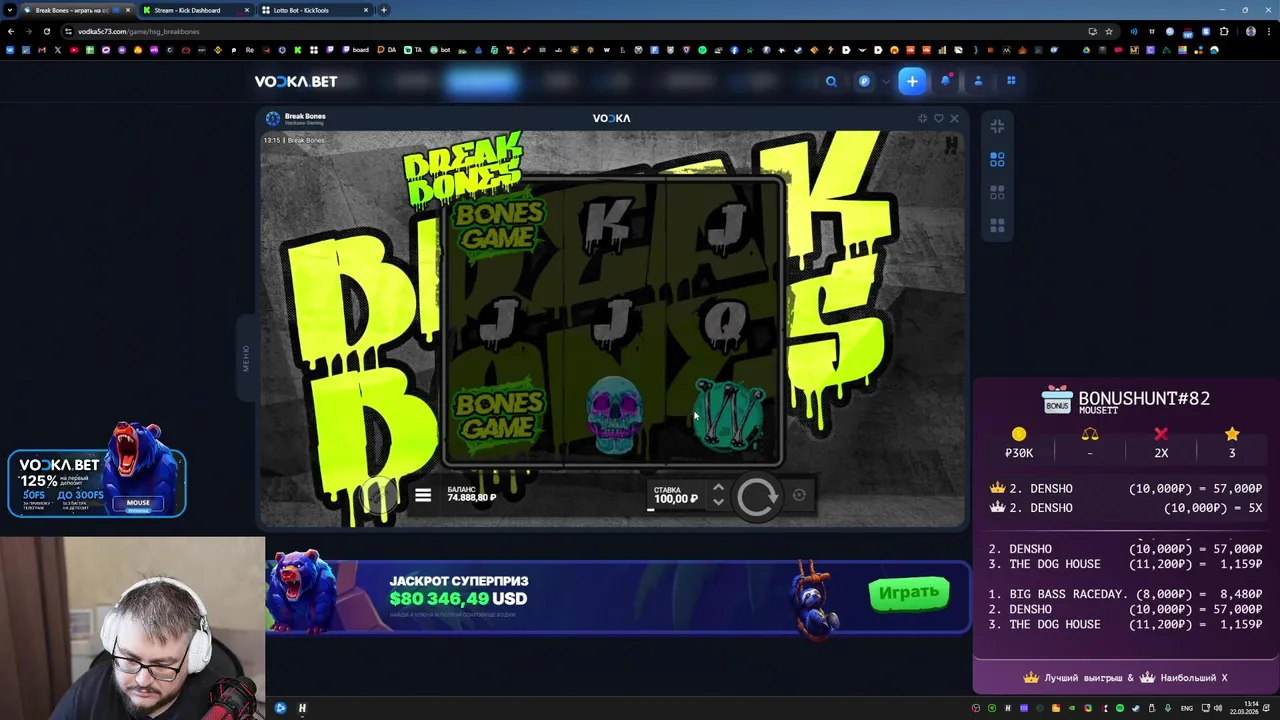
Task: Close the Break Bones game window
Action: 954,118
